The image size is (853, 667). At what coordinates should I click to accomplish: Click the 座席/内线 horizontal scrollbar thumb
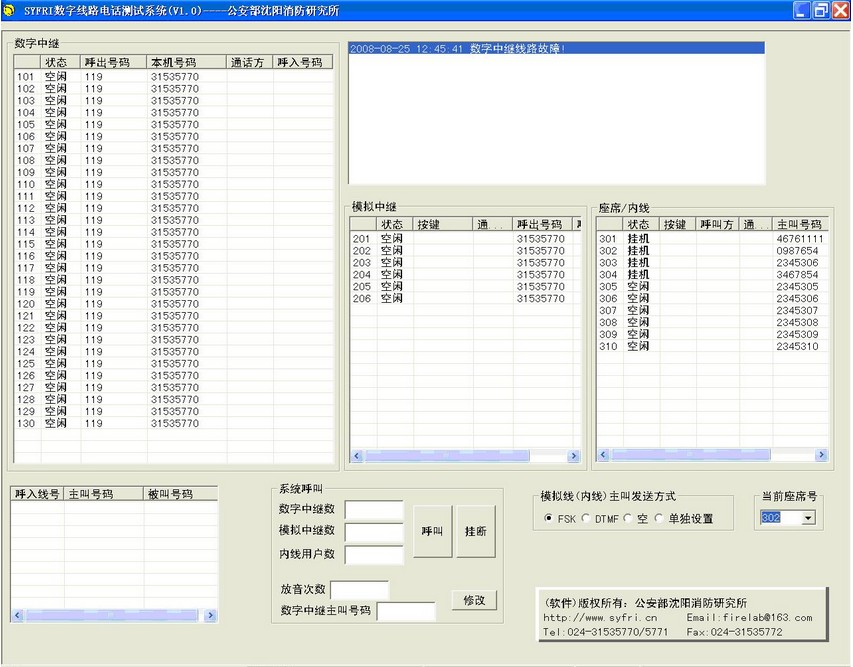[x=690, y=455]
